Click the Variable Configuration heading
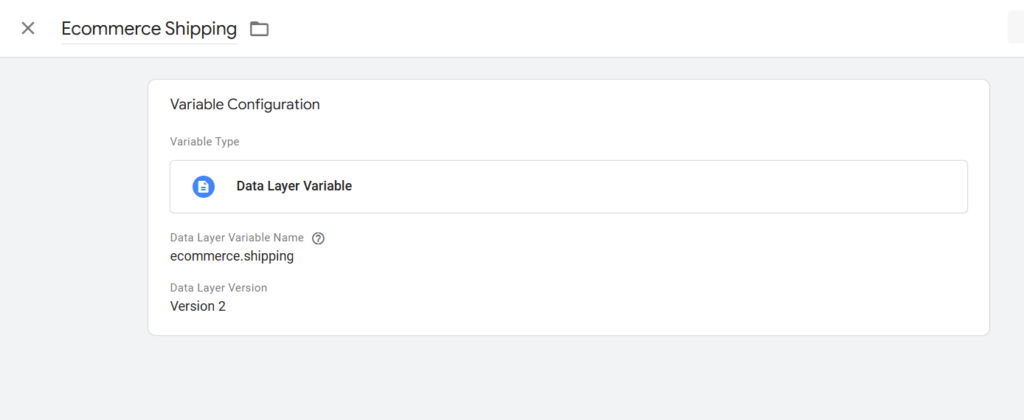 pyautogui.click(x=245, y=104)
